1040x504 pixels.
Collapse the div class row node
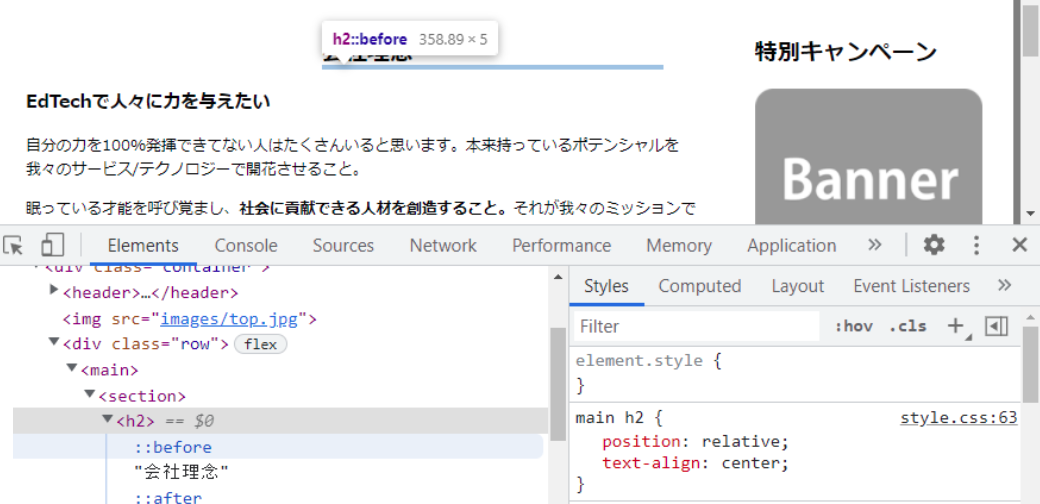point(54,342)
